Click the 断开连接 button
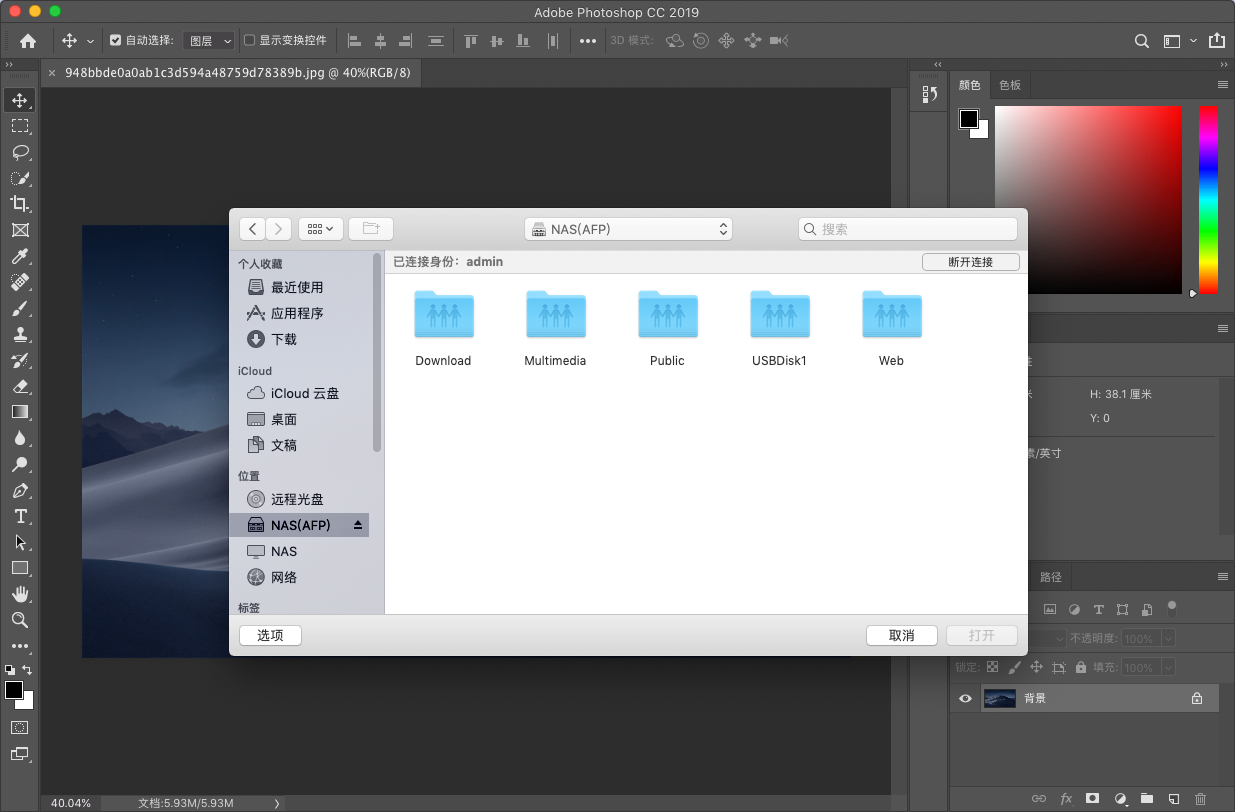The height and width of the screenshot is (812, 1235). coord(969,261)
